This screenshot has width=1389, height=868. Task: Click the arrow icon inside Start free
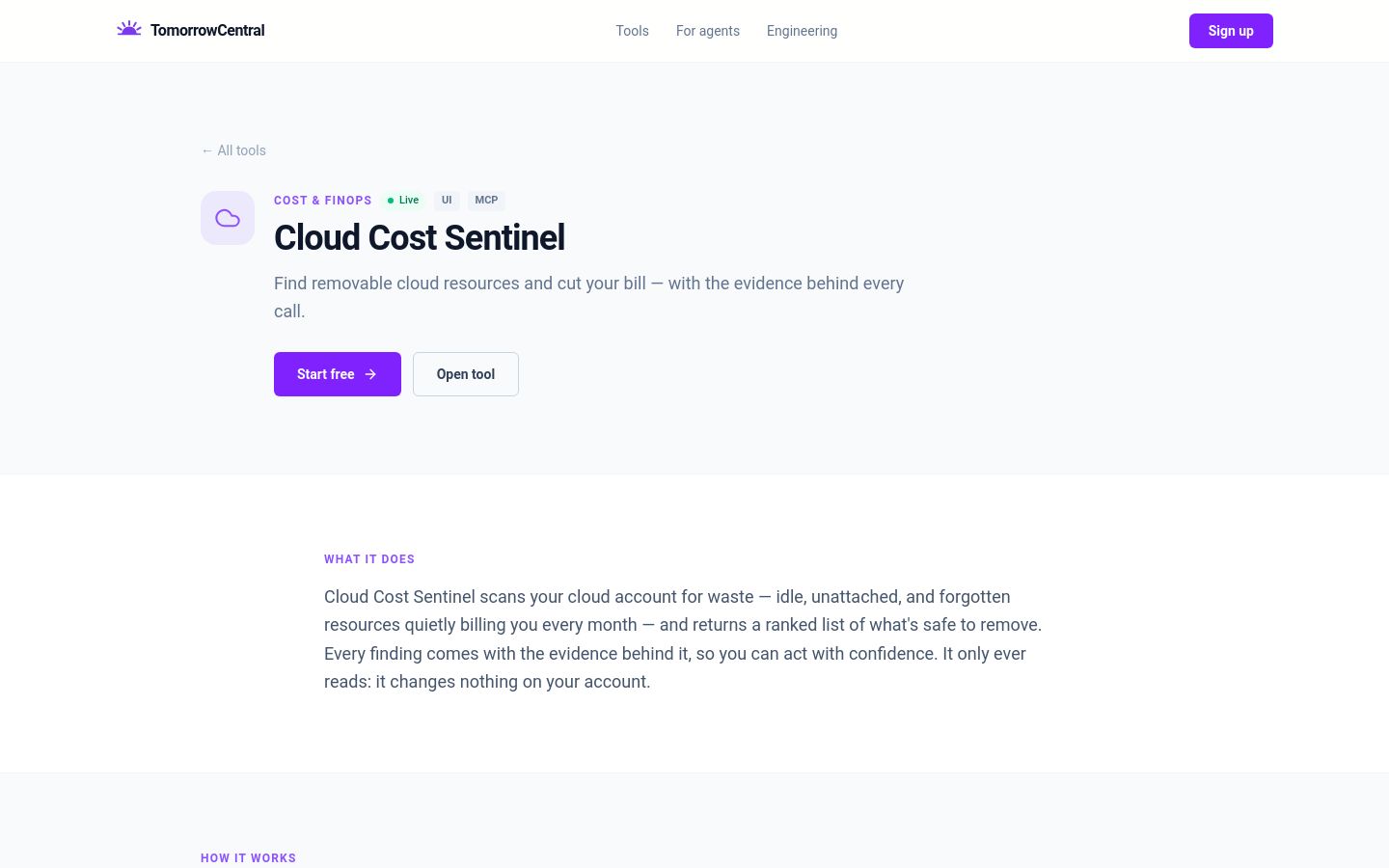tap(370, 374)
